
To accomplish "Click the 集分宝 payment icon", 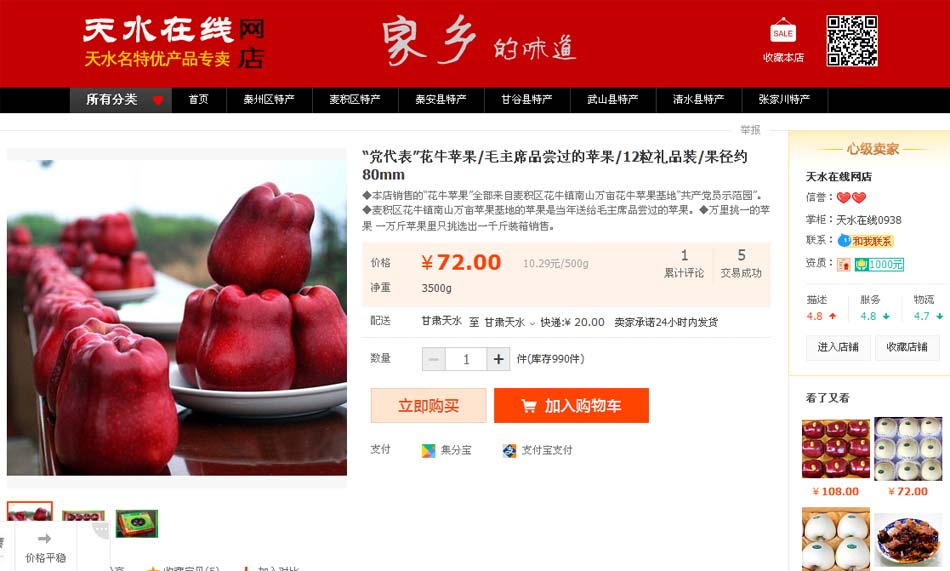I will click(x=428, y=450).
